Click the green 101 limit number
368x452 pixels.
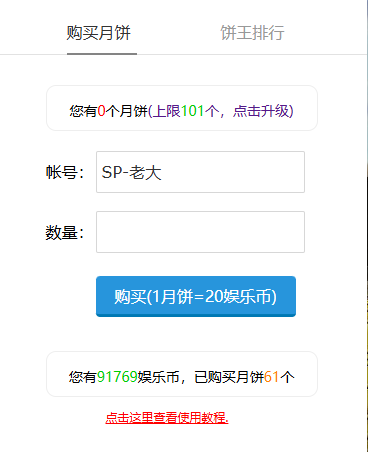193,111
